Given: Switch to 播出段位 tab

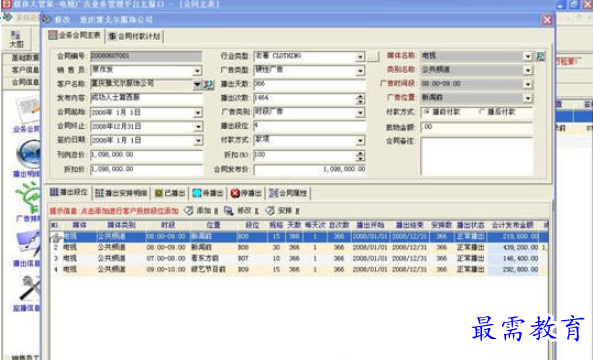Looking at the screenshot, I should (70, 192).
